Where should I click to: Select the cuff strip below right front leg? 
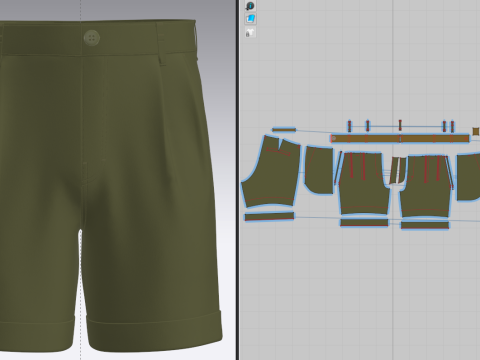(x=425, y=225)
